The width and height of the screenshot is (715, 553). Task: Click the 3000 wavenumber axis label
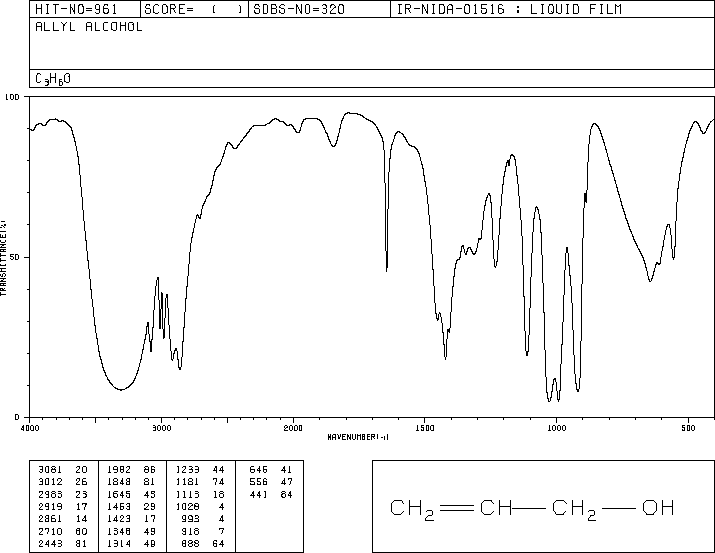pyautogui.click(x=161, y=428)
